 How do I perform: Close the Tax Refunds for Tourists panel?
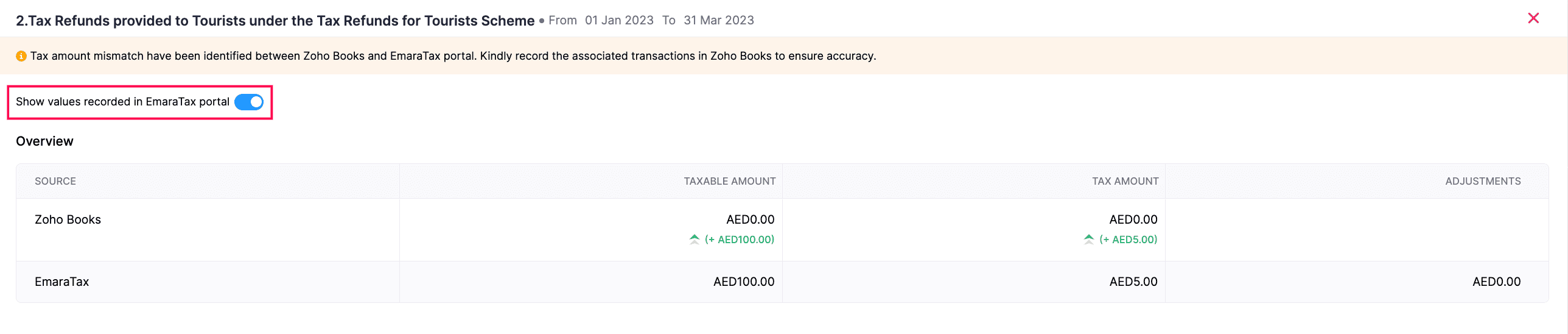coord(1533,18)
